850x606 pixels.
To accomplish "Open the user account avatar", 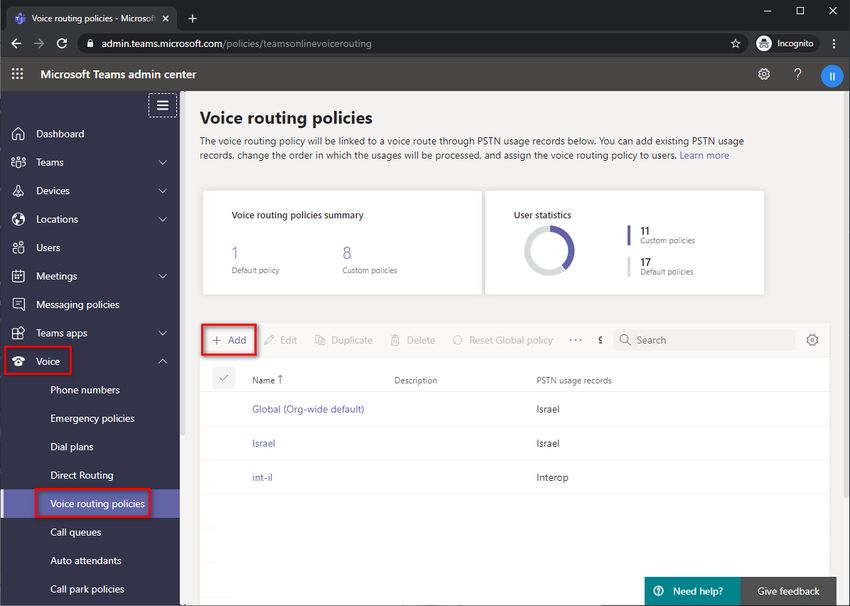I will 832,76.
